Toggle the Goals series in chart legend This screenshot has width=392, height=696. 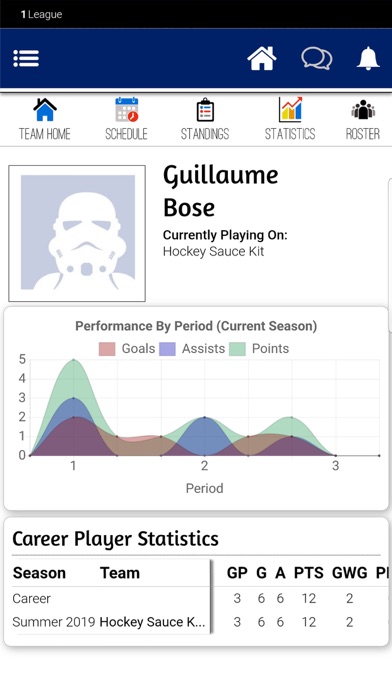127,348
